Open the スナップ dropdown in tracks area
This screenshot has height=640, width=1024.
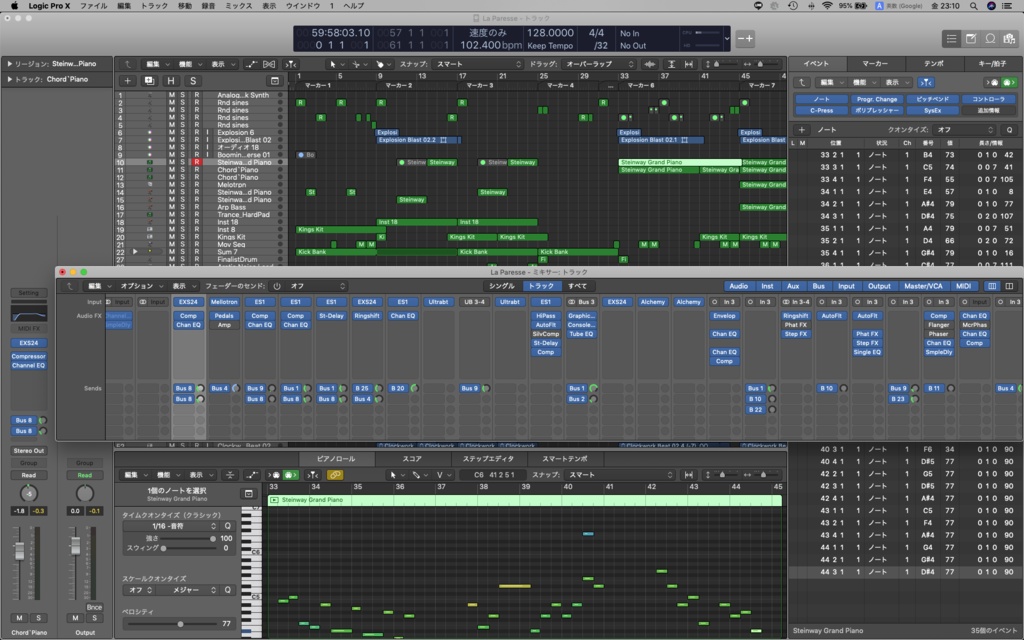[478, 64]
